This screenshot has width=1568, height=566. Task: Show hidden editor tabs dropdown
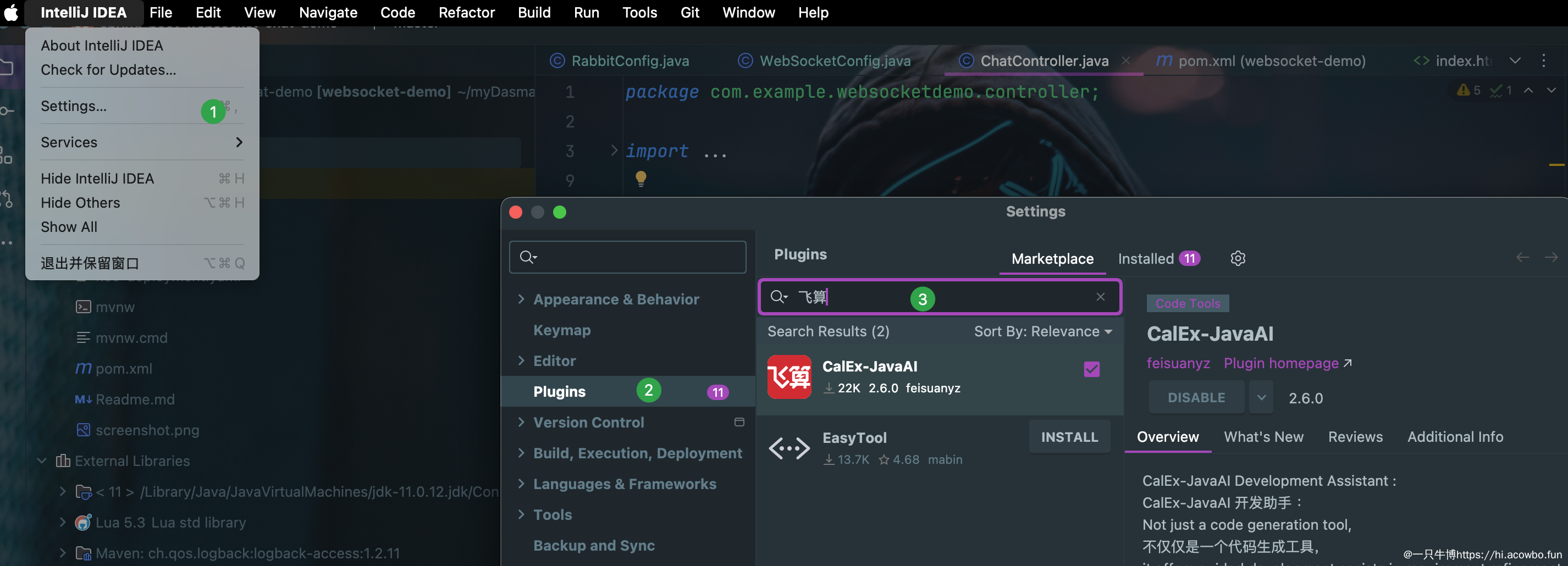tap(1515, 60)
